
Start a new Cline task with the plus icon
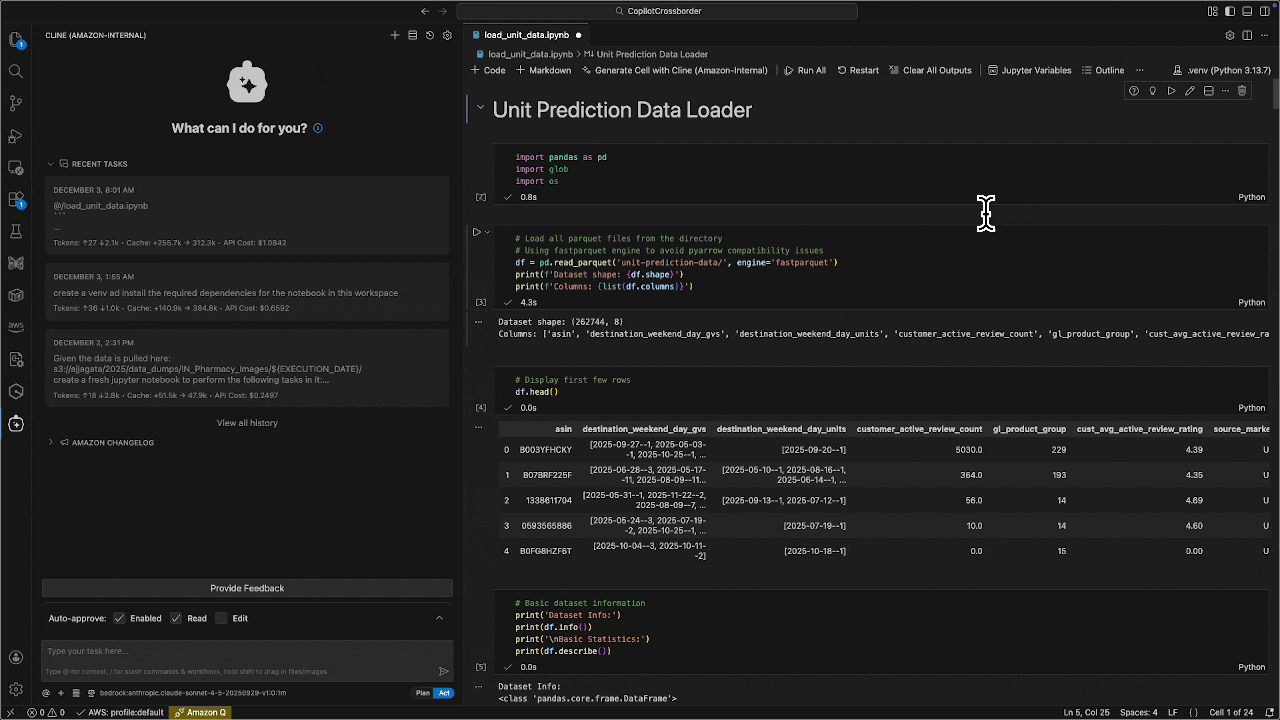click(x=395, y=35)
